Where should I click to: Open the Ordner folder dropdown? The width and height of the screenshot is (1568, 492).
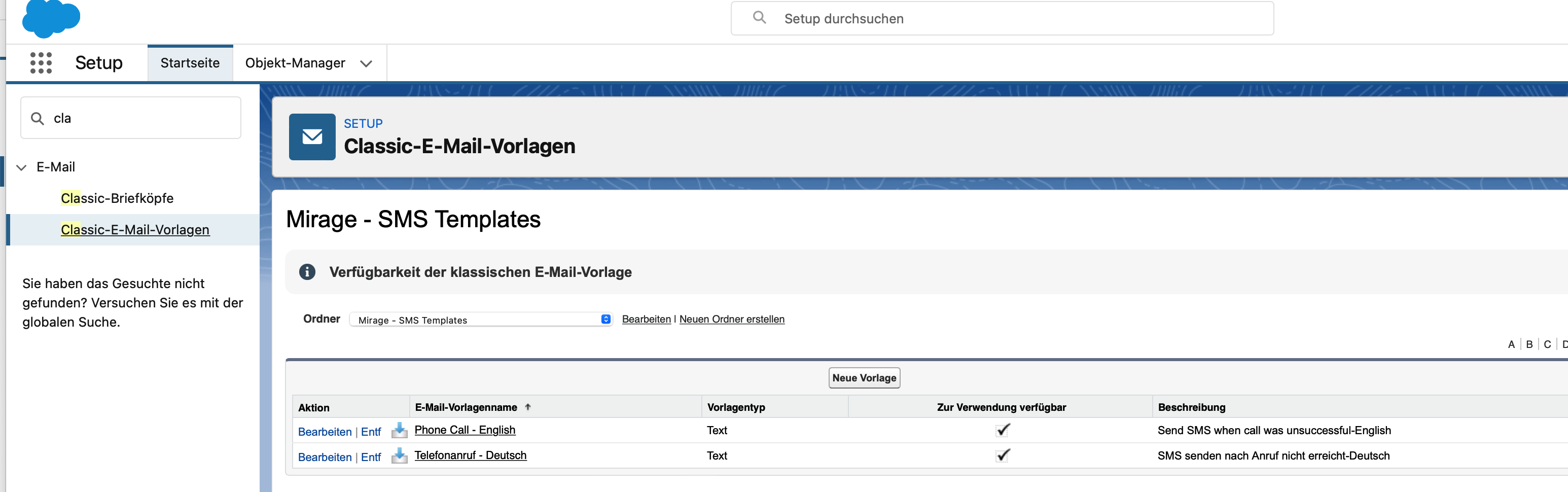point(481,320)
